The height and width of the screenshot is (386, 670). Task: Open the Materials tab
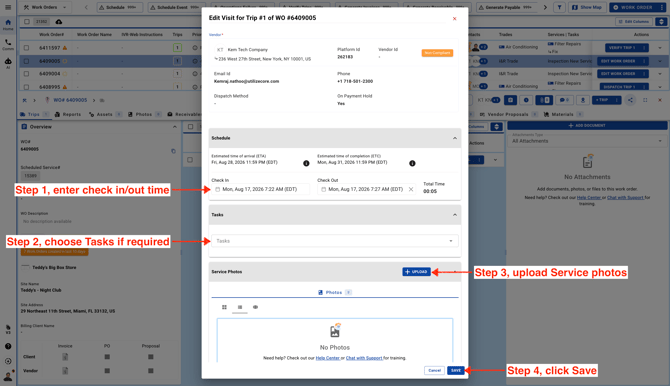tap(563, 115)
